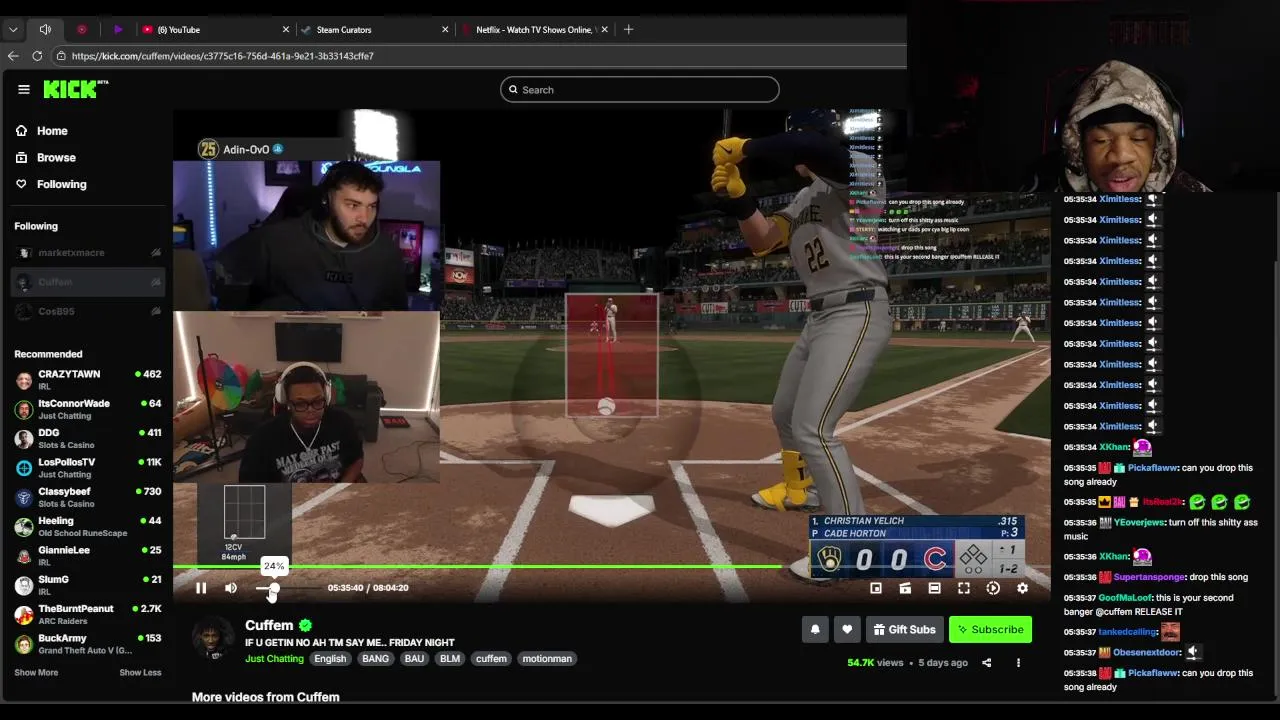Select the BAU tag
Screen dimensions: 1280x720
[414, 658]
